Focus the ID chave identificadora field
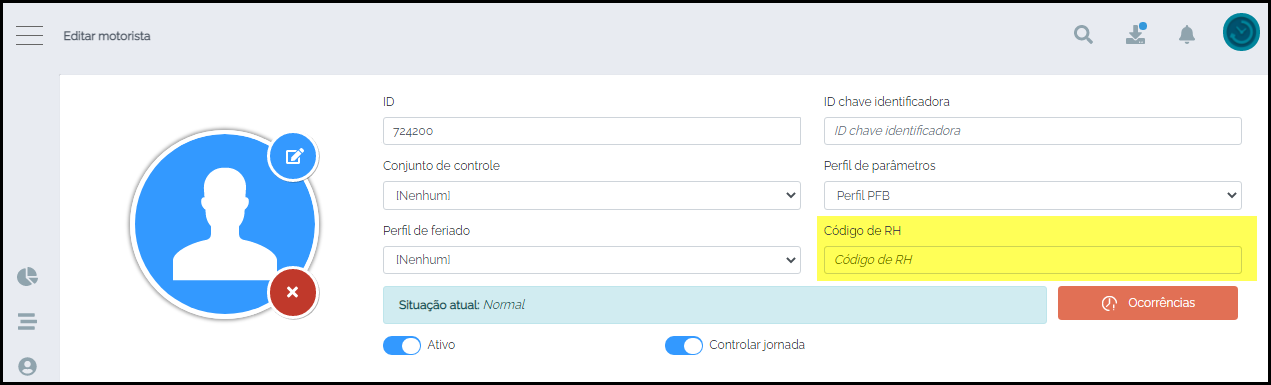Viewport: 1271px width, 385px height. point(1033,131)
